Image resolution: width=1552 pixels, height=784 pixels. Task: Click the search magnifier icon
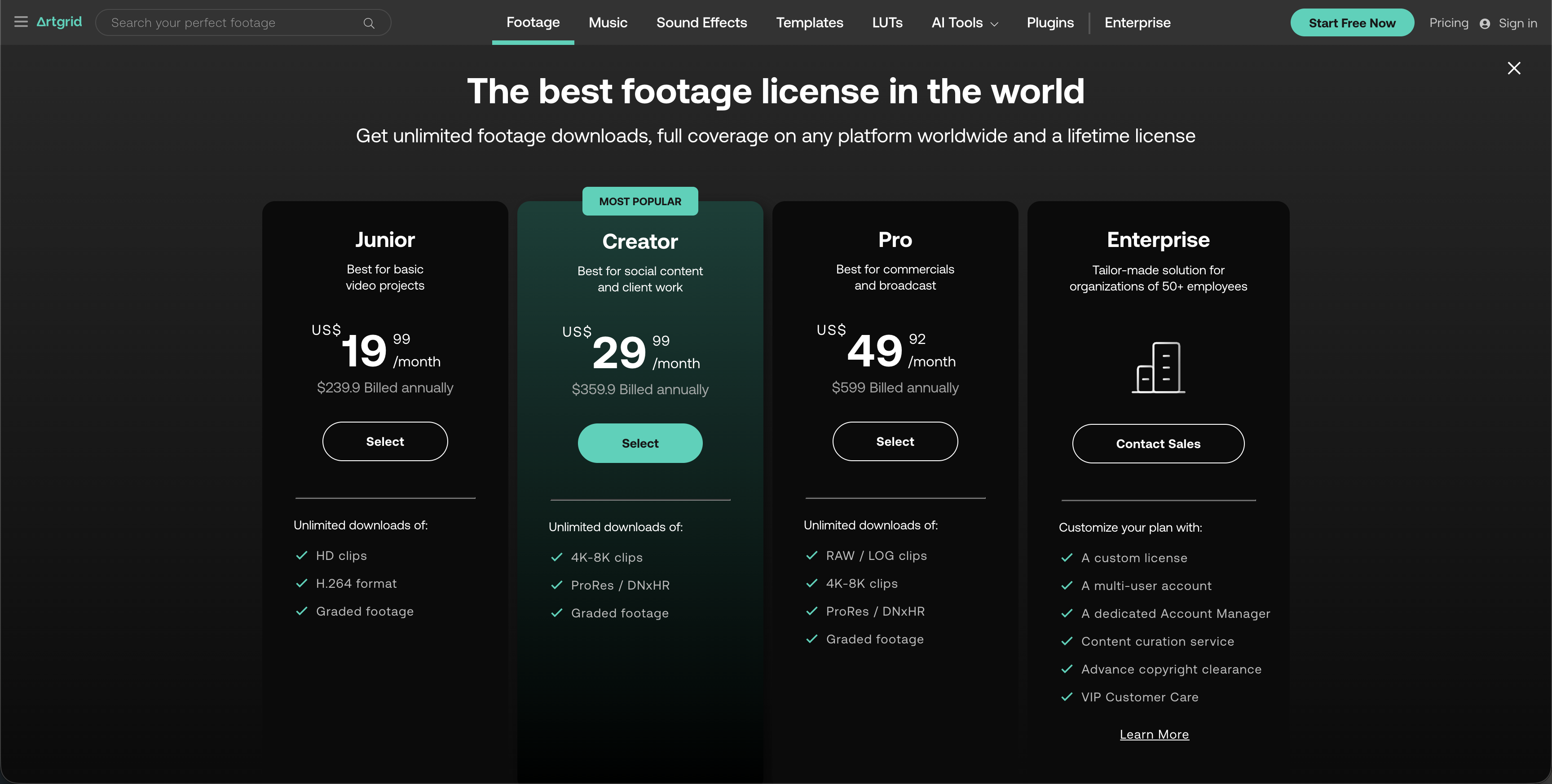tap(369, 23)
